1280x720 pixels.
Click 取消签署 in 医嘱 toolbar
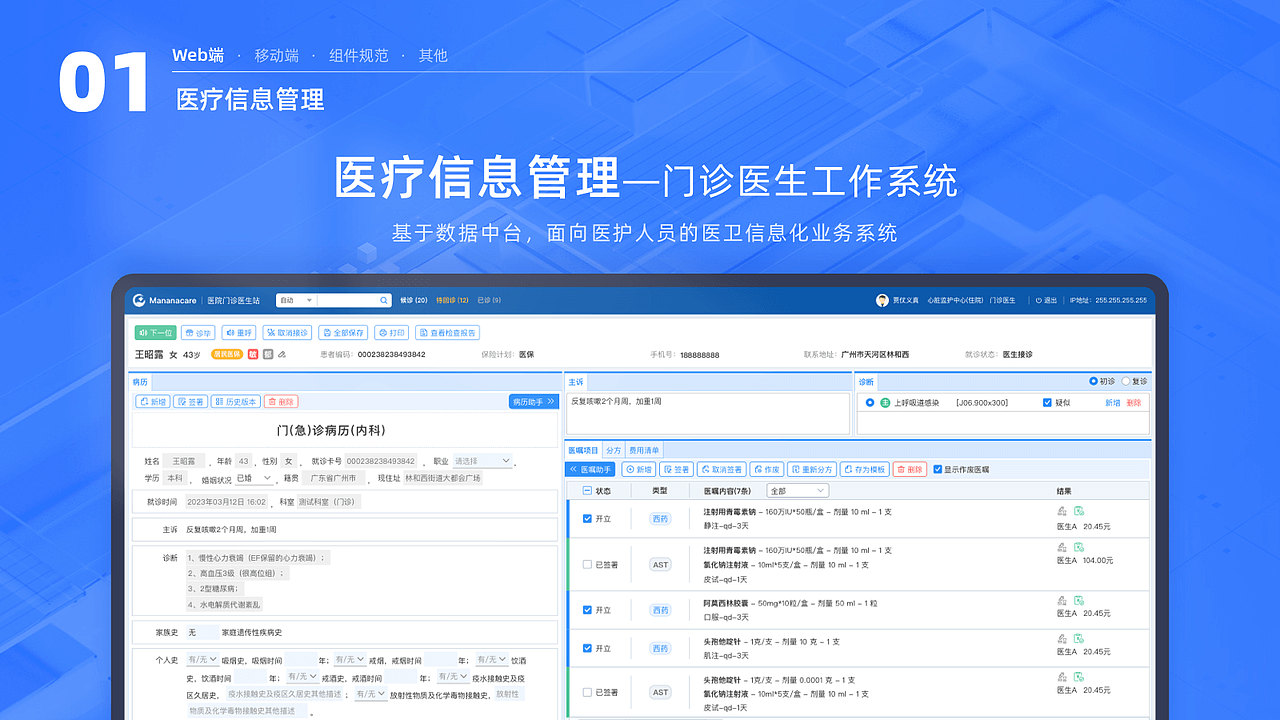tap(720, 469)
